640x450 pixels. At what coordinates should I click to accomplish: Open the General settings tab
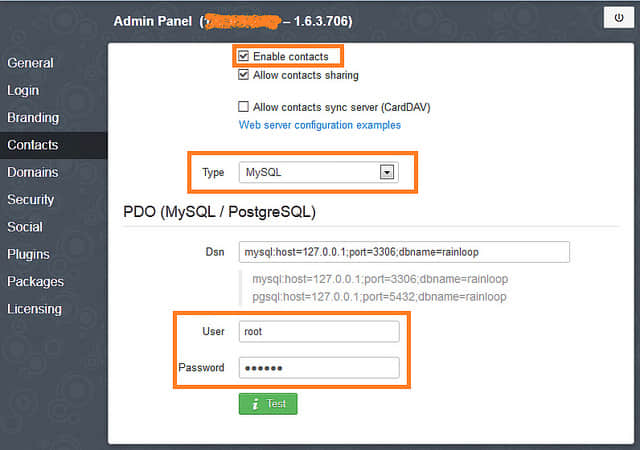[x=30, y=63]
